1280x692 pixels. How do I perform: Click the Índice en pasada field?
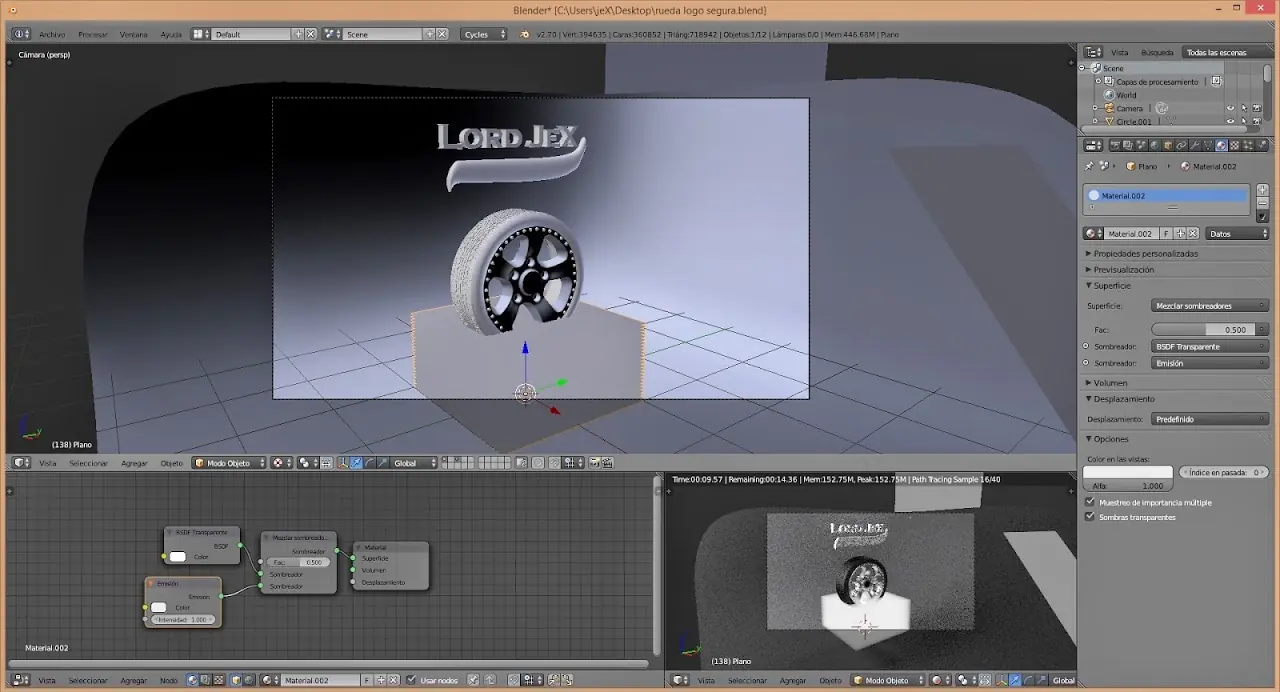point(1224,472)
